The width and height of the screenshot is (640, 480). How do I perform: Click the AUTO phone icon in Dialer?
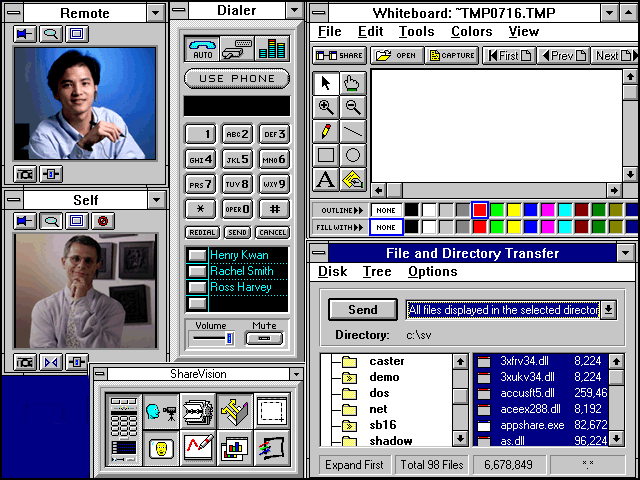[201, 48]
